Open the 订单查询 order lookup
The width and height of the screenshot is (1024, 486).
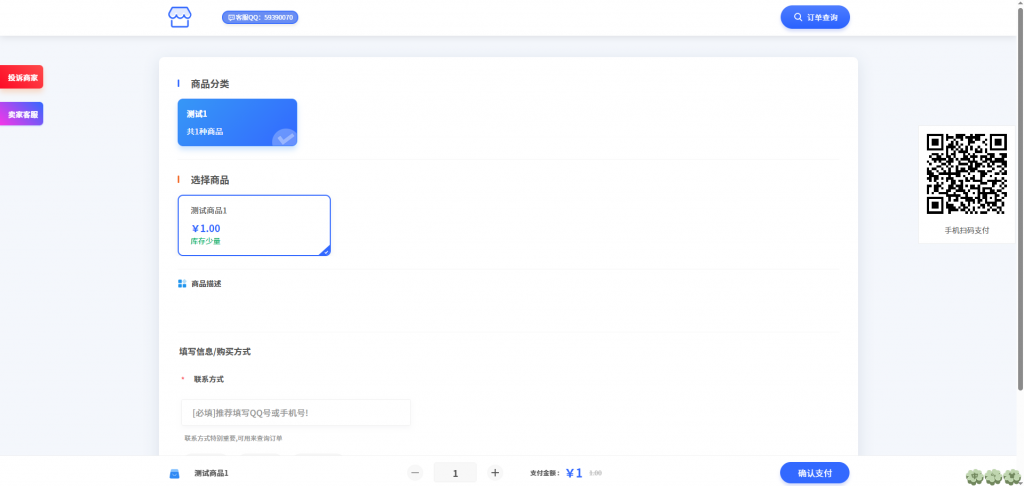815,17
